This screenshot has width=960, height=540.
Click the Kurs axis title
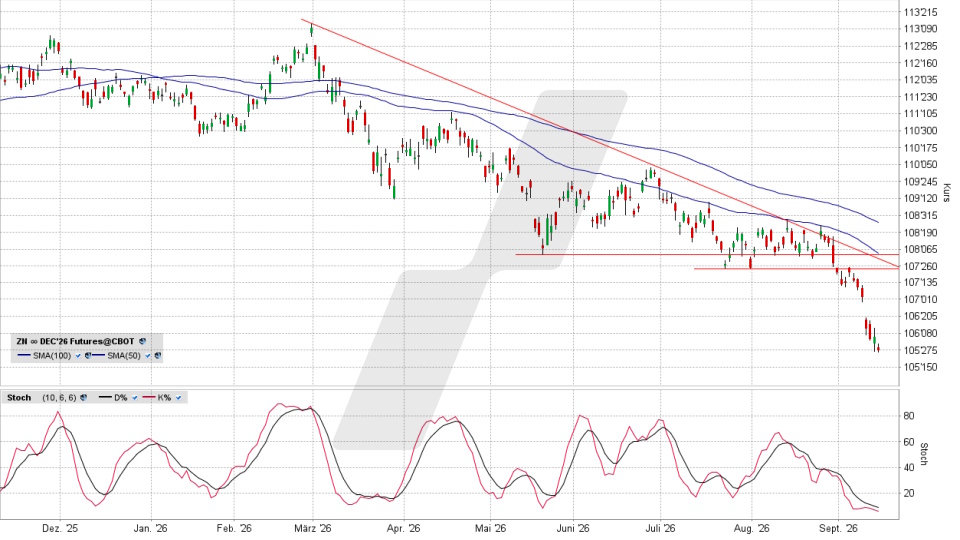click(x=947, y=192)
